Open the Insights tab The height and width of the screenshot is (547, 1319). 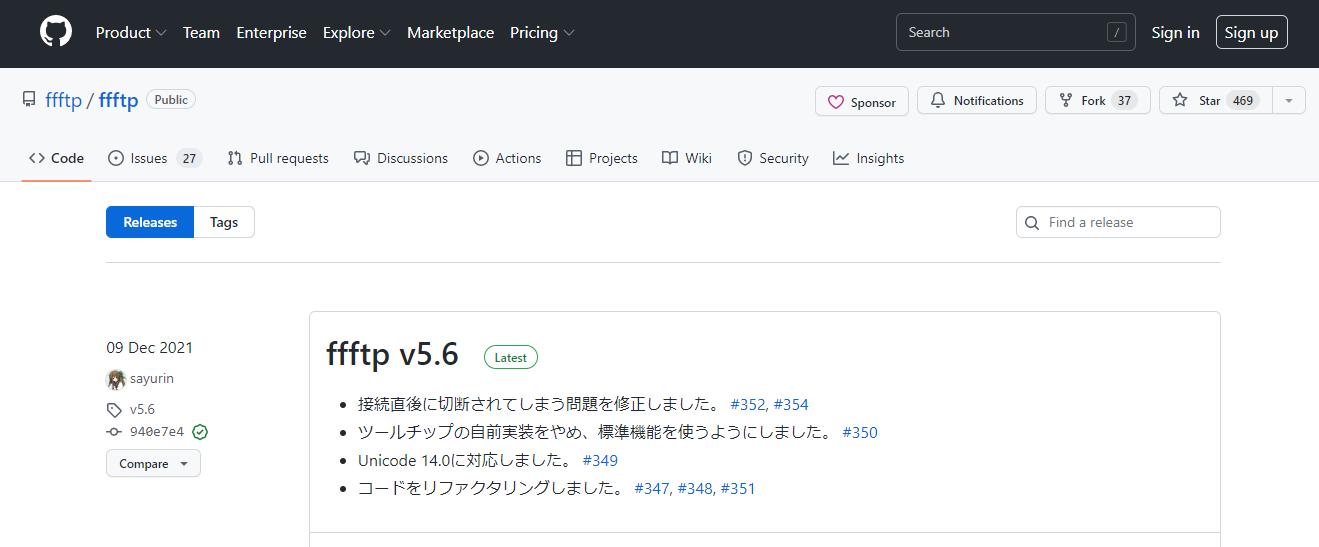868,158
